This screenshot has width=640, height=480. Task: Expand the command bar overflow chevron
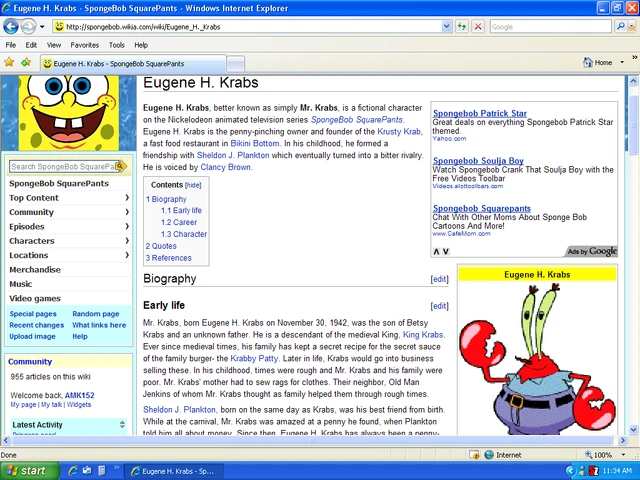pyautogui.click(x=635, y=58)
